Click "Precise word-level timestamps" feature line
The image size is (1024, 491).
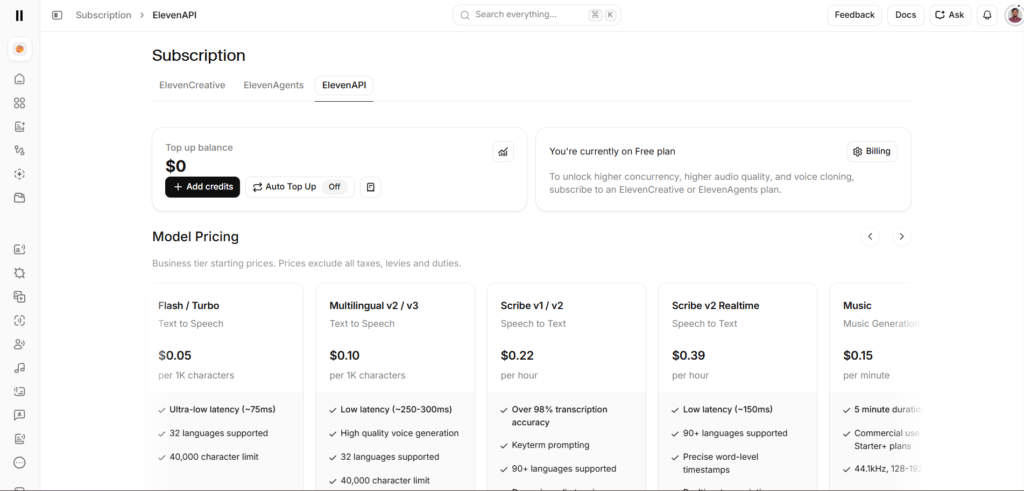(x=720, y=463)
